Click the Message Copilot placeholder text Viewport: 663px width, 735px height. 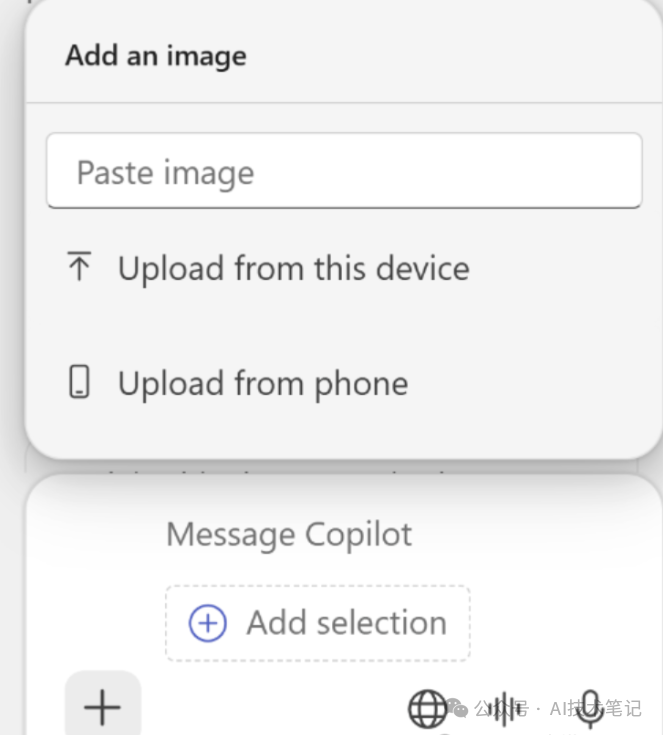(x=289, y=534)
